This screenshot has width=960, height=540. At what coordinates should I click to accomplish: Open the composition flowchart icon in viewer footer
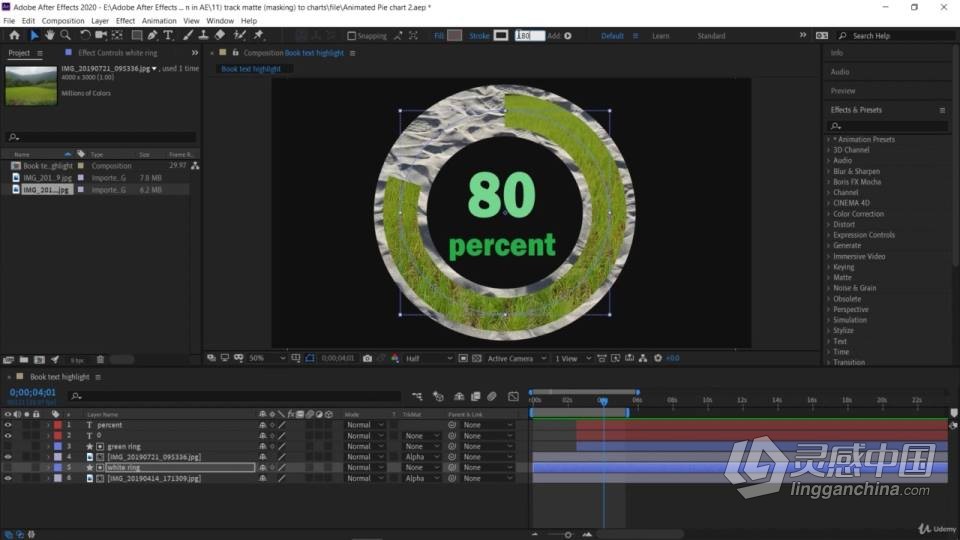643,358
